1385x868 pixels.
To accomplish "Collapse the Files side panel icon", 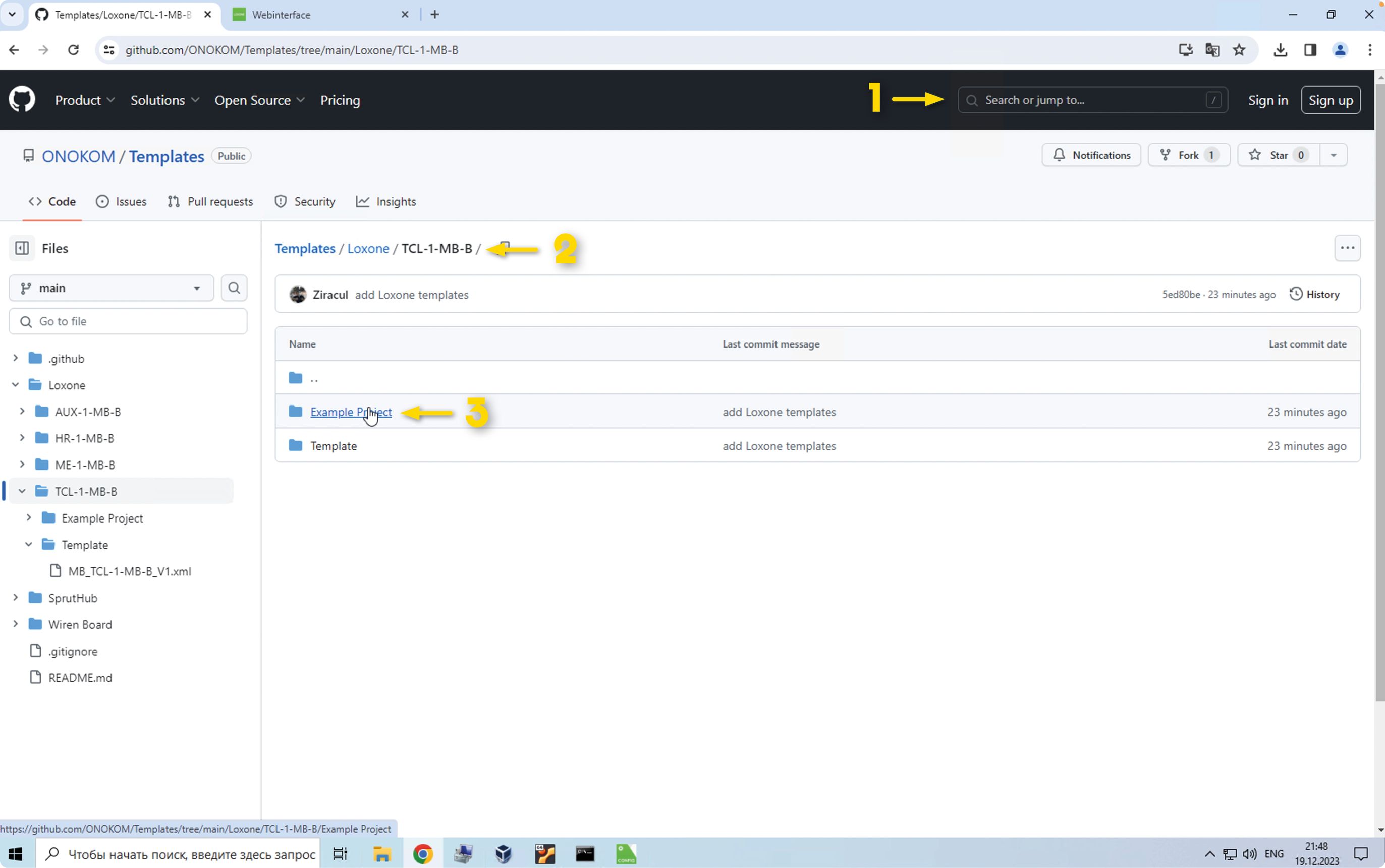I will (x=22, y=248).
